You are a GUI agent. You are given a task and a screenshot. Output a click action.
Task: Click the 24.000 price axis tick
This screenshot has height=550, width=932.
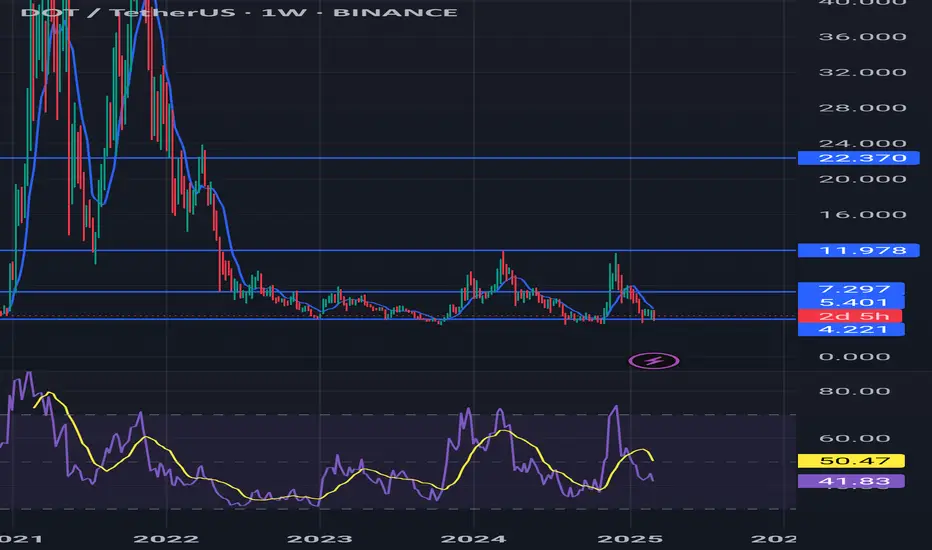[x=862, y=143]
